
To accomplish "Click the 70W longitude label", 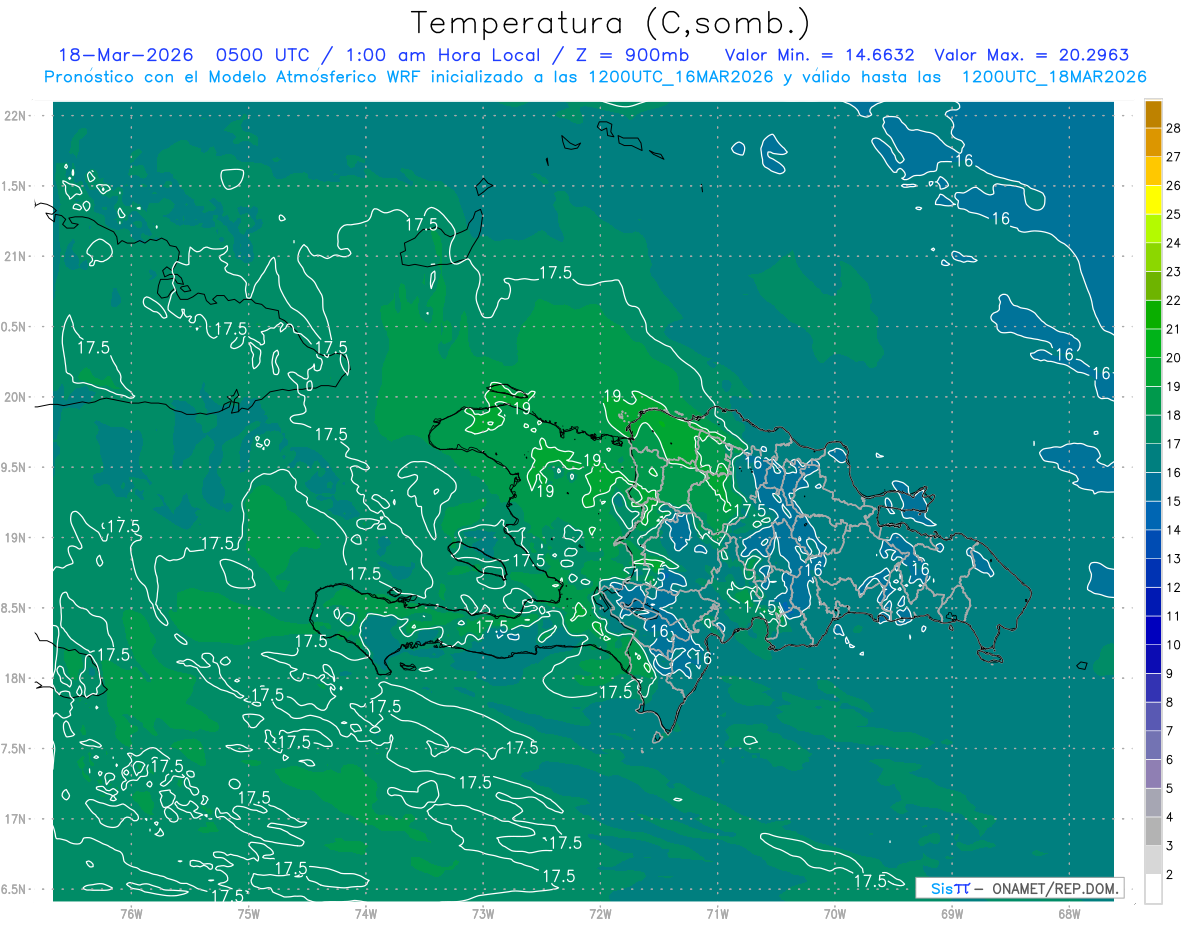I will (835, 913).
